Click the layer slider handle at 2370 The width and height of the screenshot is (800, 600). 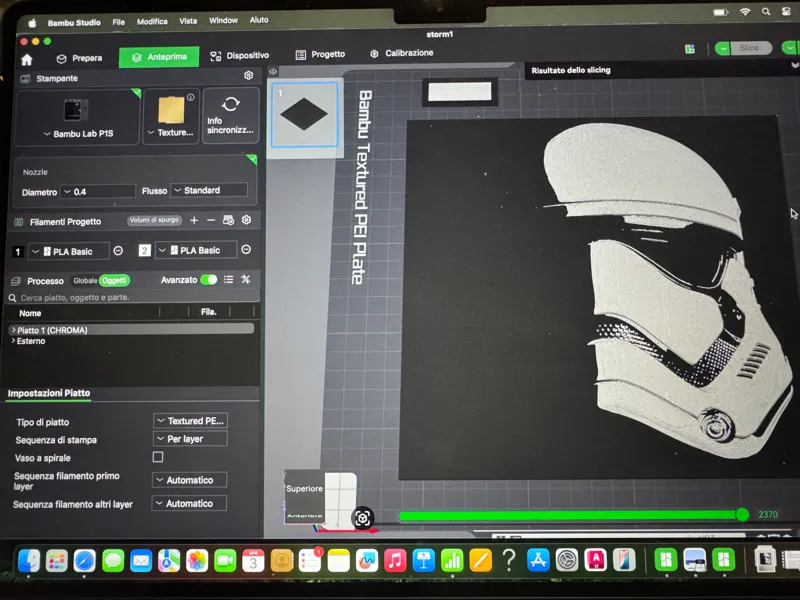[742, 515]
